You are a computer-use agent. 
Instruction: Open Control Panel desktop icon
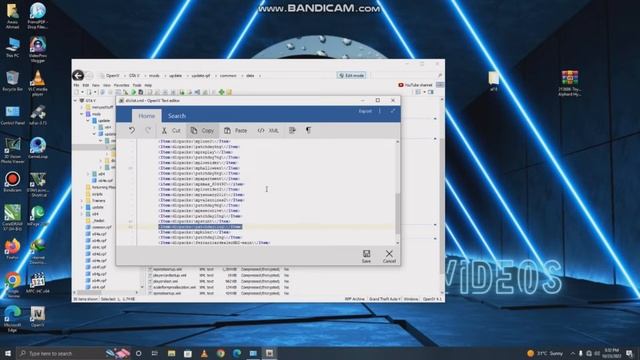click(x=13, y=115)
